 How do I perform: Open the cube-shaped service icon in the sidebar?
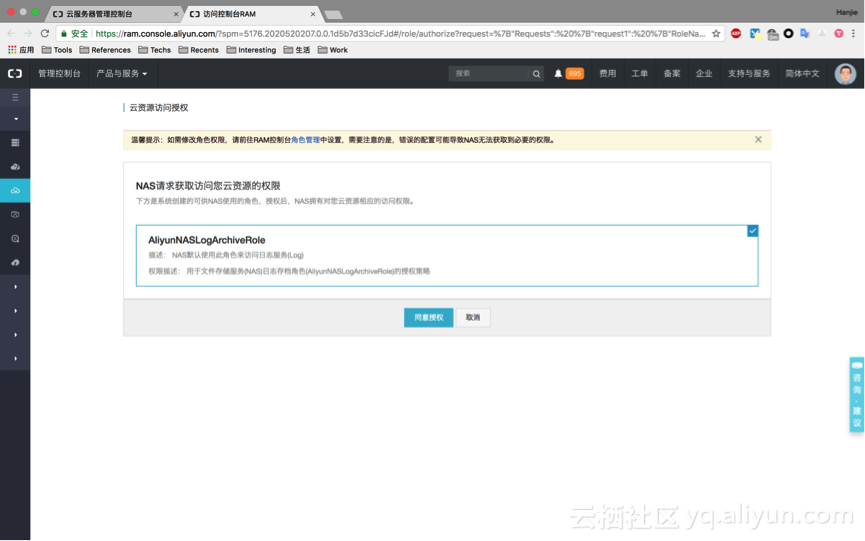[15, 215]
